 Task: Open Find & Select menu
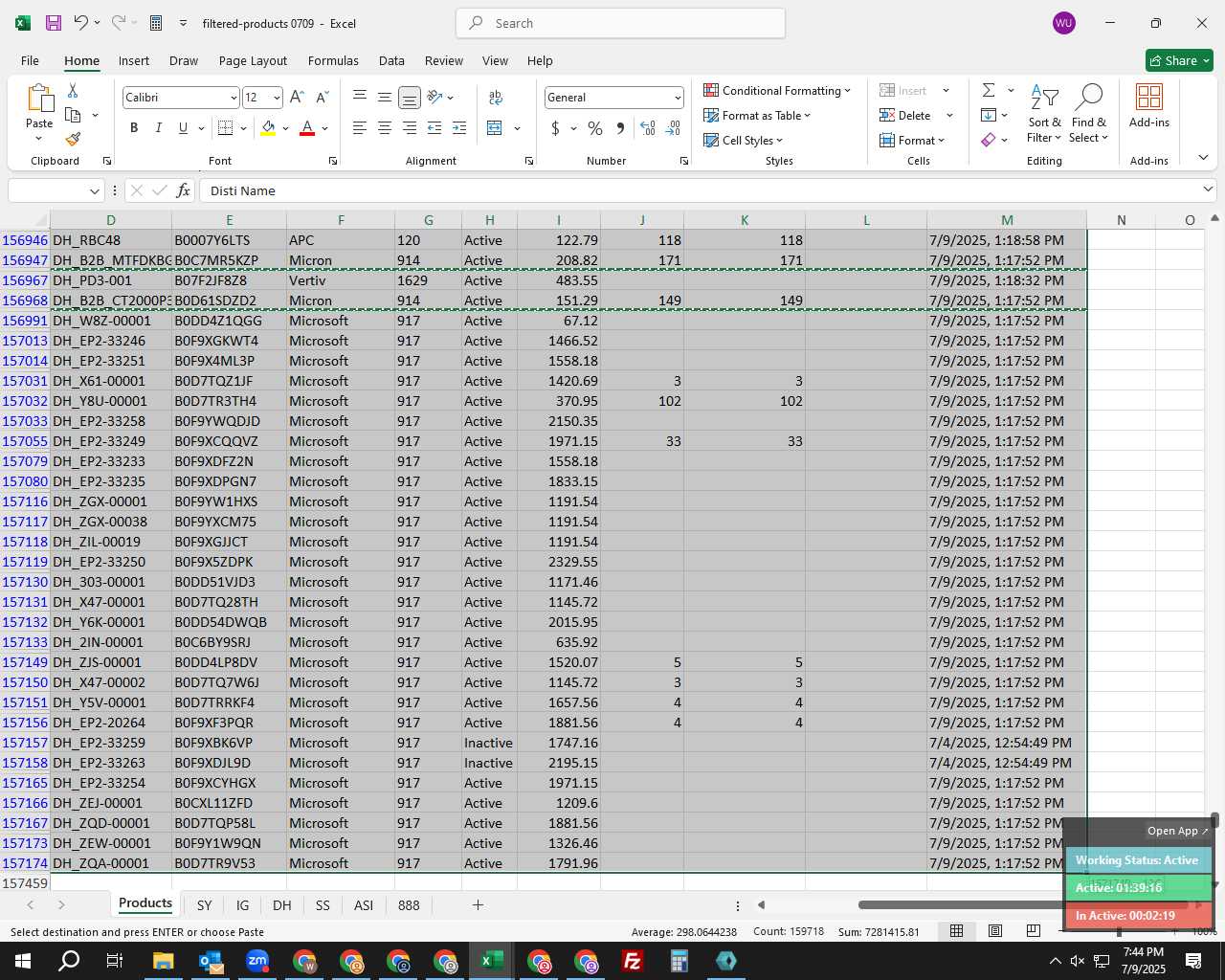tap(1089, 113)
